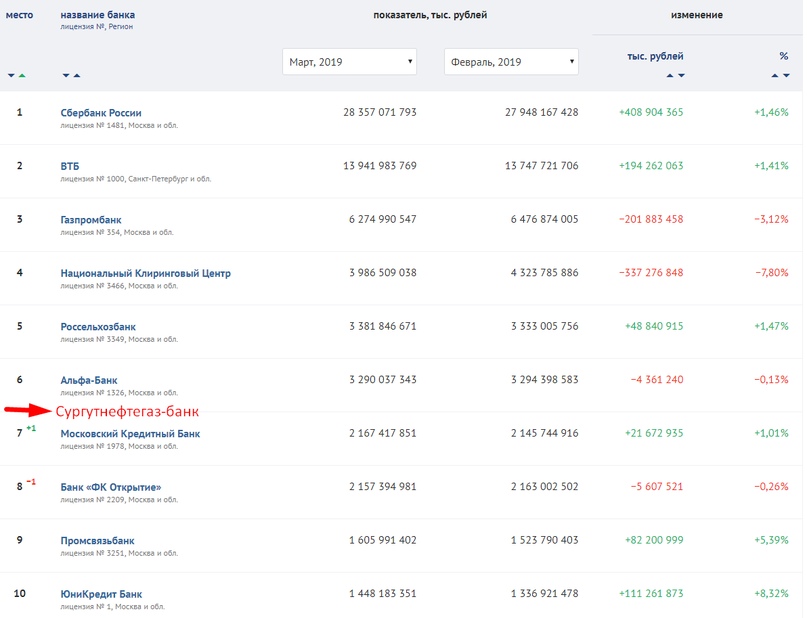Select percent value −0,26%
Viewport: 807px width, 618px height.
tap(771, 487)
